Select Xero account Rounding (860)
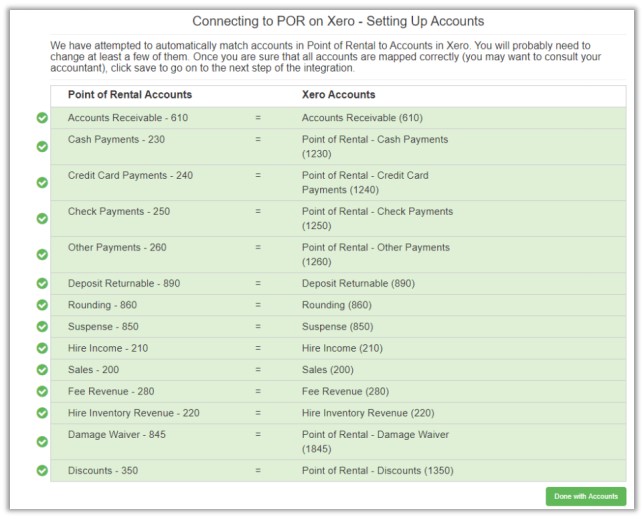 point(337,305)
